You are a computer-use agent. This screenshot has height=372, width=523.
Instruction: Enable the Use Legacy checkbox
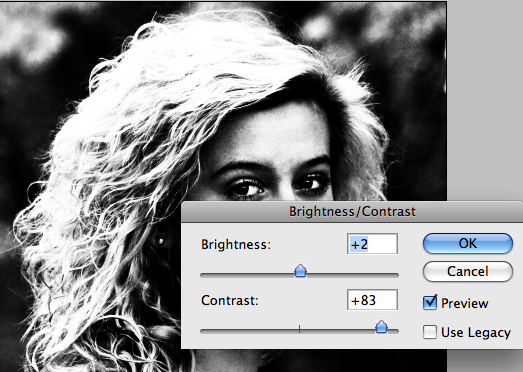430,332
